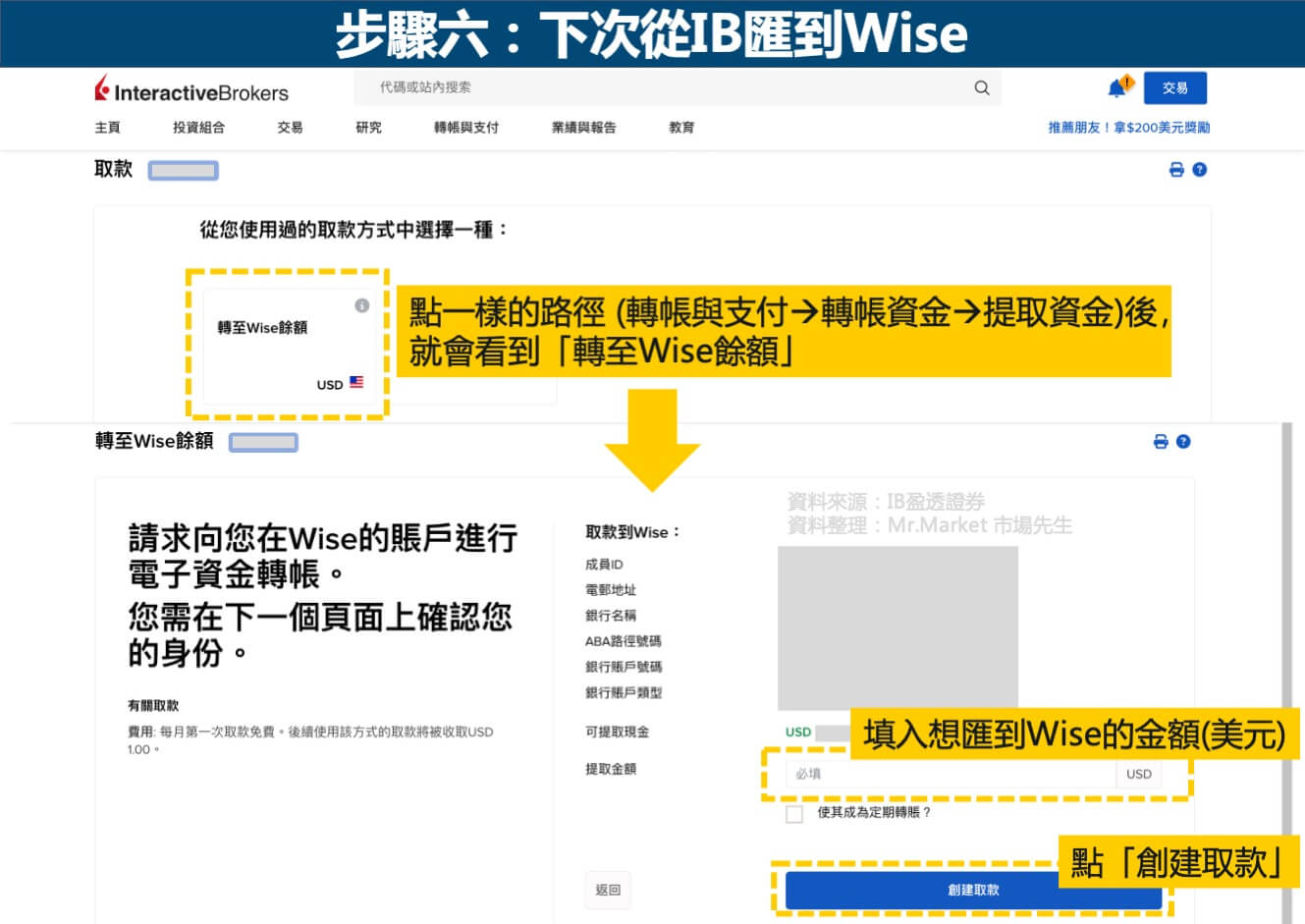Click the 費用 monthly withdrawal fee note
This screenshot has width=1305, height=924.
[x=310, y=740]
